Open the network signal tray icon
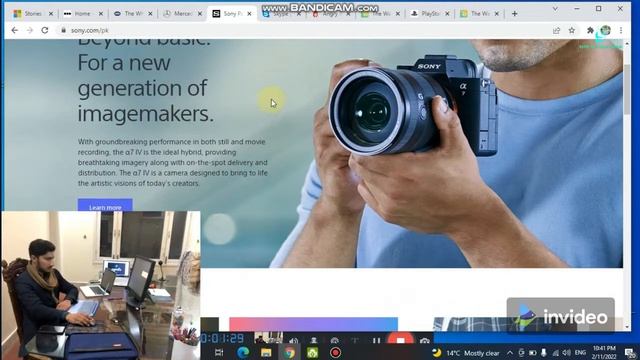 click(x=555, y=353)
